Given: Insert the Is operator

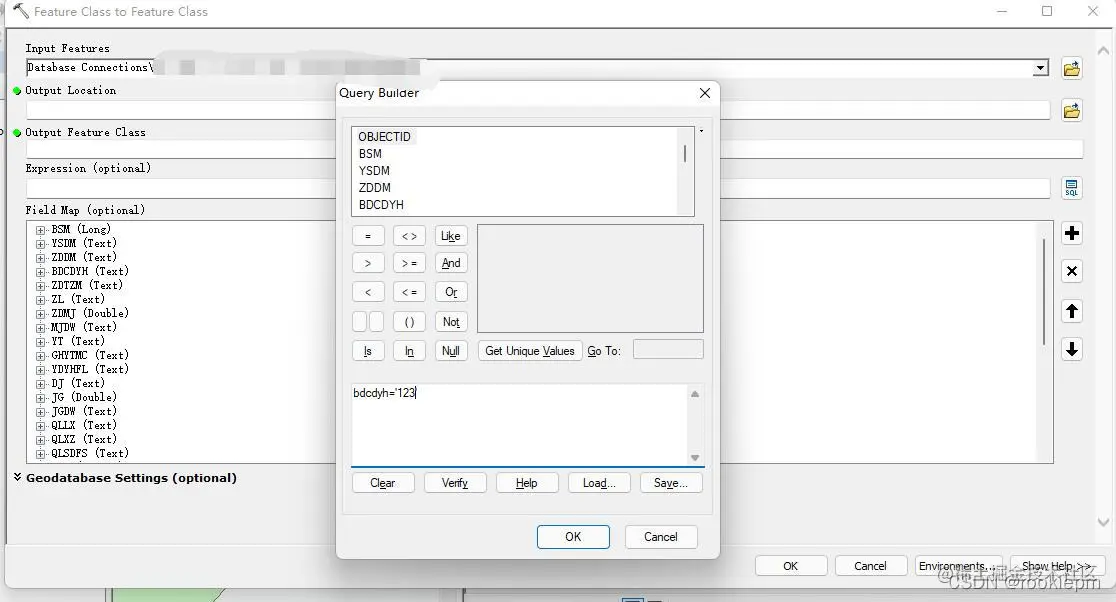Looking at the screenshot, I should coord(368,351).
